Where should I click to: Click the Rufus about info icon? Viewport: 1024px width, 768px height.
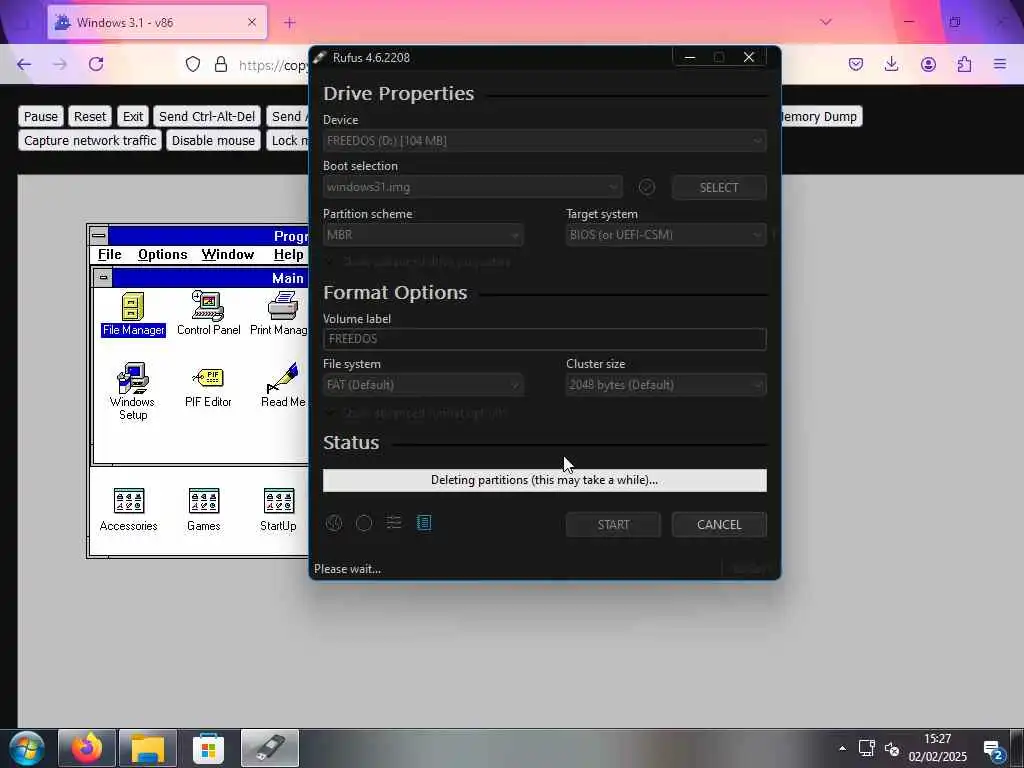[364, 523]
